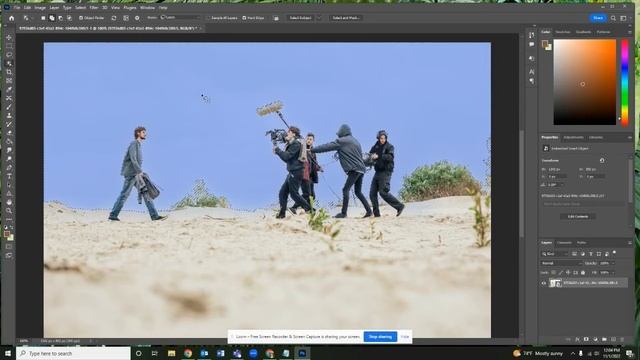This screenshot has height=360, width=640.
Task: Toggle layer filtering on or off
Action: (614, 253)
